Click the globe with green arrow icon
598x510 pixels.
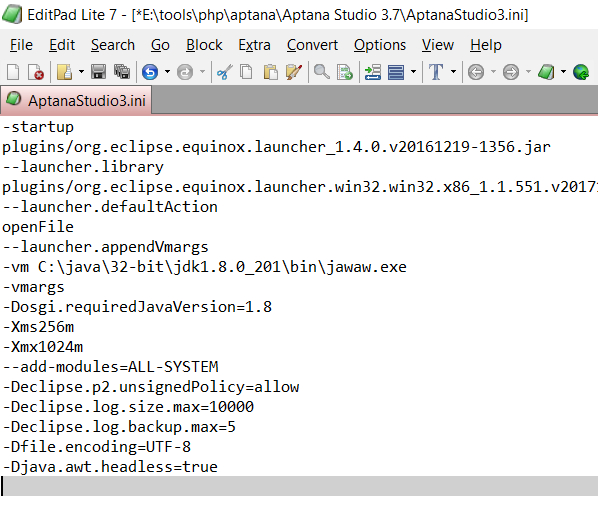[581, 72]
